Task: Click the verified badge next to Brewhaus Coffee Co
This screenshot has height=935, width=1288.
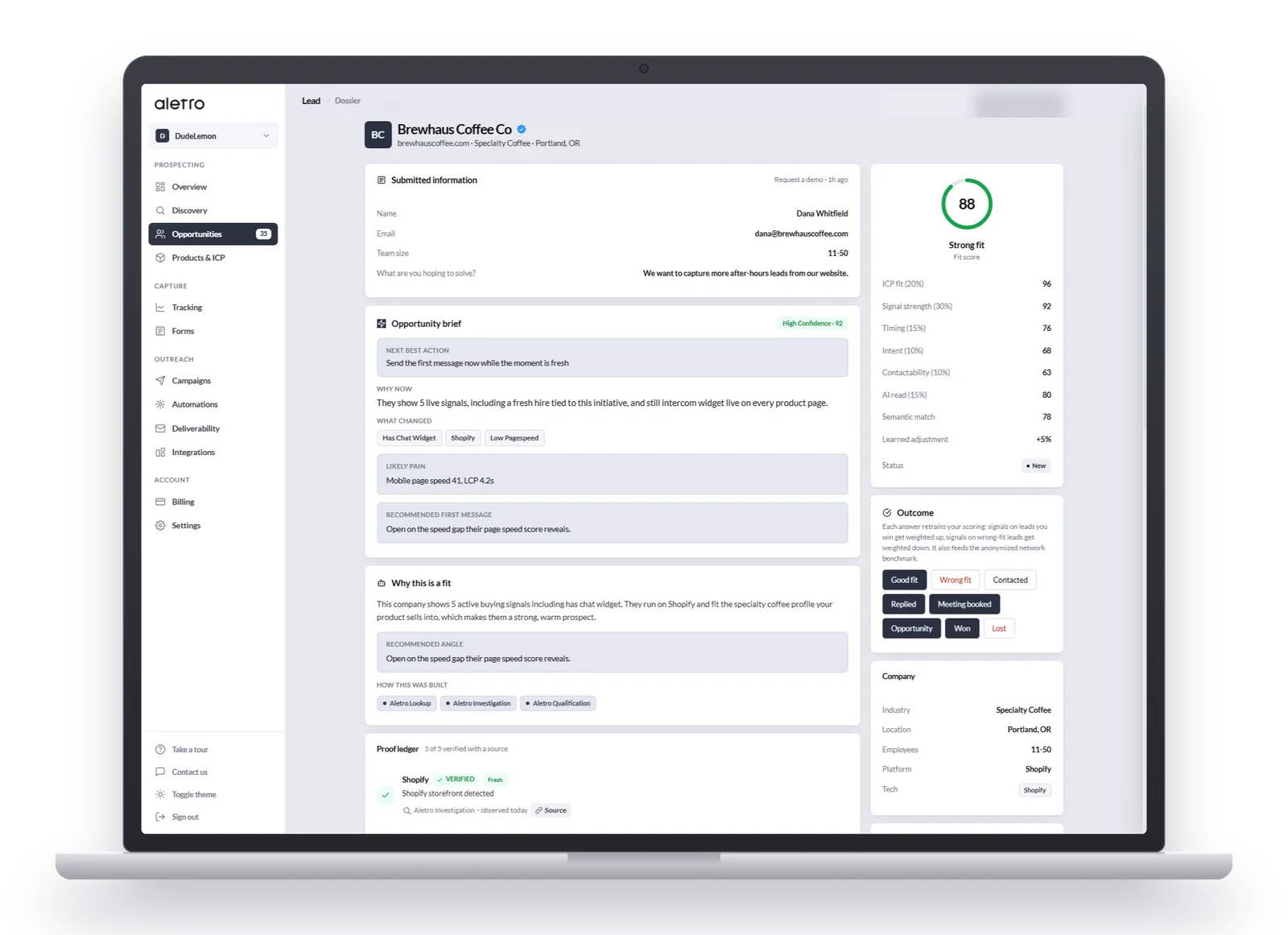Action: pyautogui.click(x=522, y=129)
